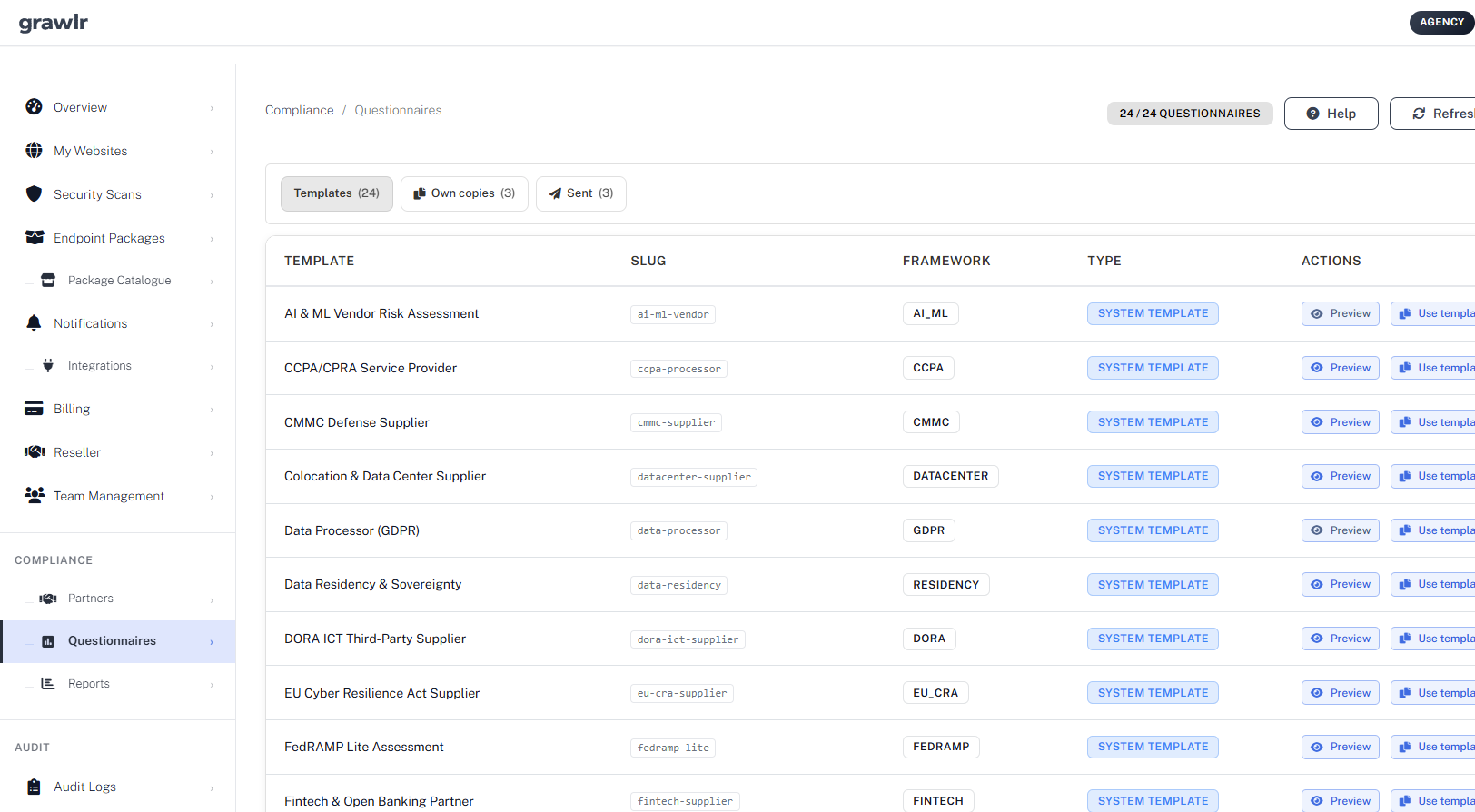
Task: Click the FEDRAMP framework tag
Action: 941,747
